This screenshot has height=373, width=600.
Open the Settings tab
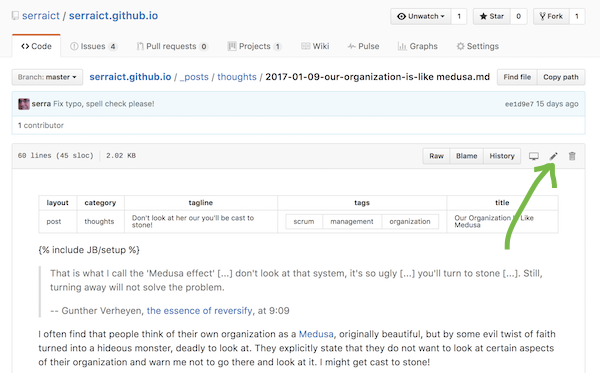click(x=478, y=46)
